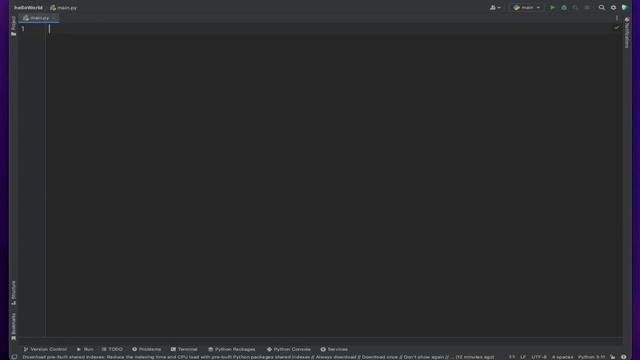This screenshot has height=360, width=640.
Task: Change the LF line separator in status bar
Action: 523,357
